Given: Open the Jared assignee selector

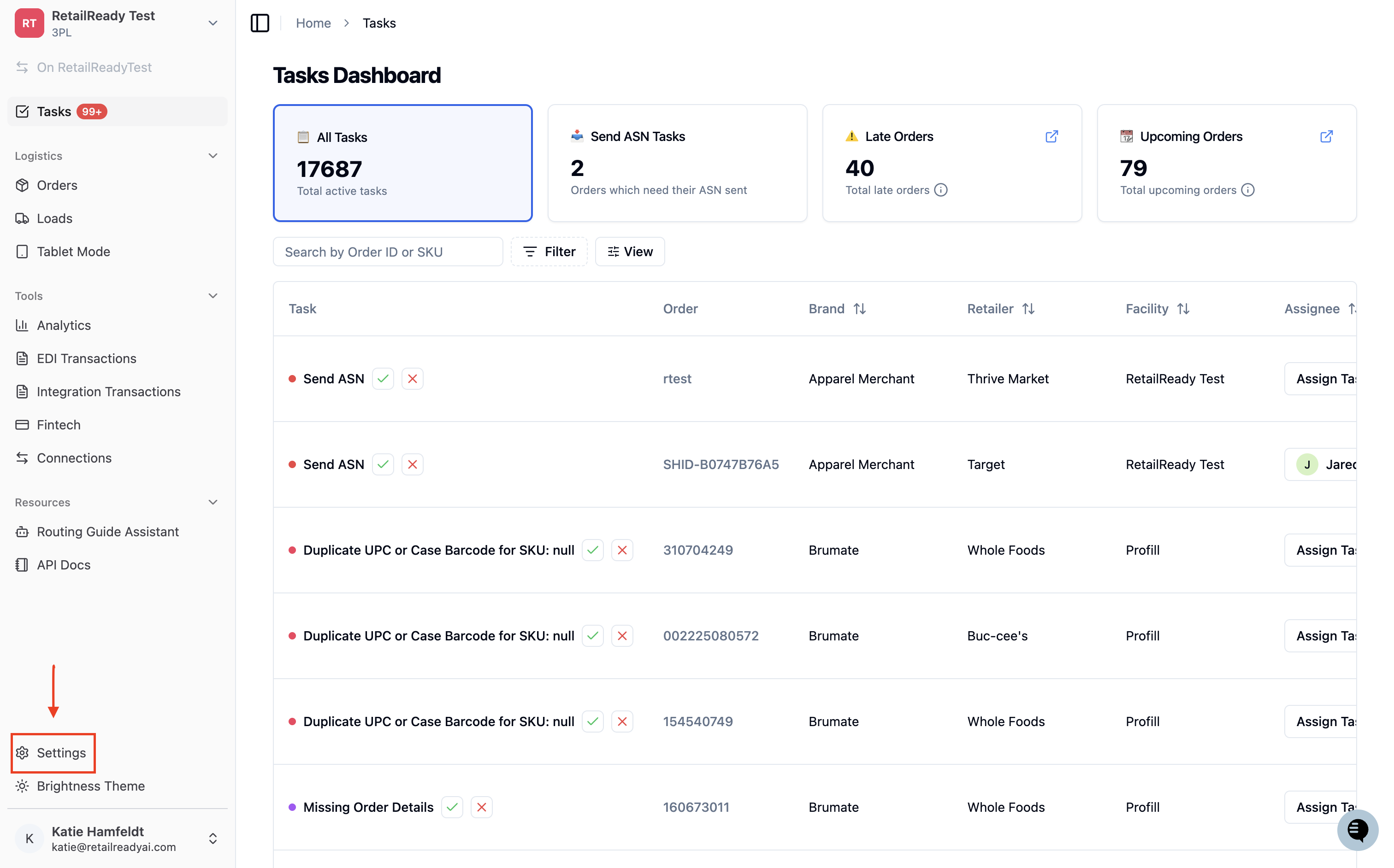Looking at the screenshot, I should 1321,464.
